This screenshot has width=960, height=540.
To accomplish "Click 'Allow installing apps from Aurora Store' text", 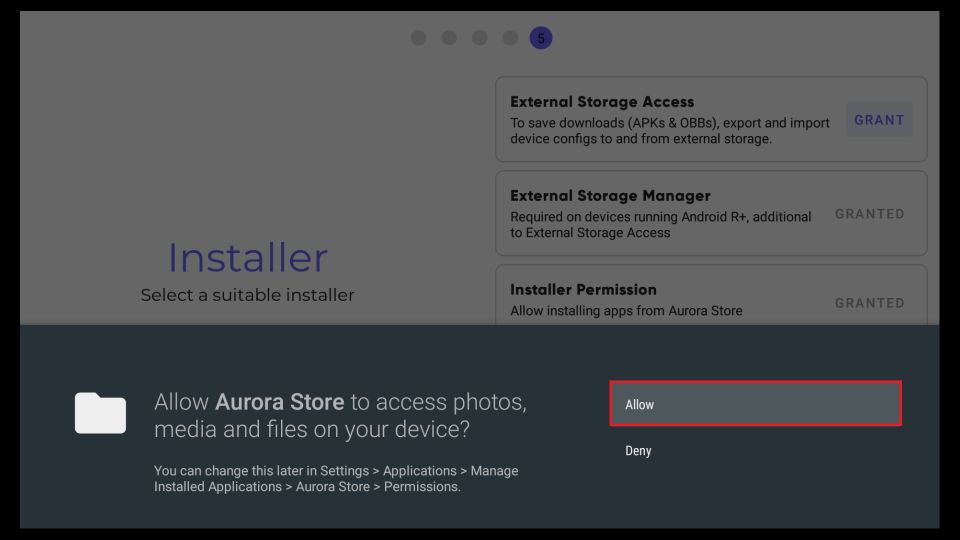I will pyautogui.click(x=626, y=311).
